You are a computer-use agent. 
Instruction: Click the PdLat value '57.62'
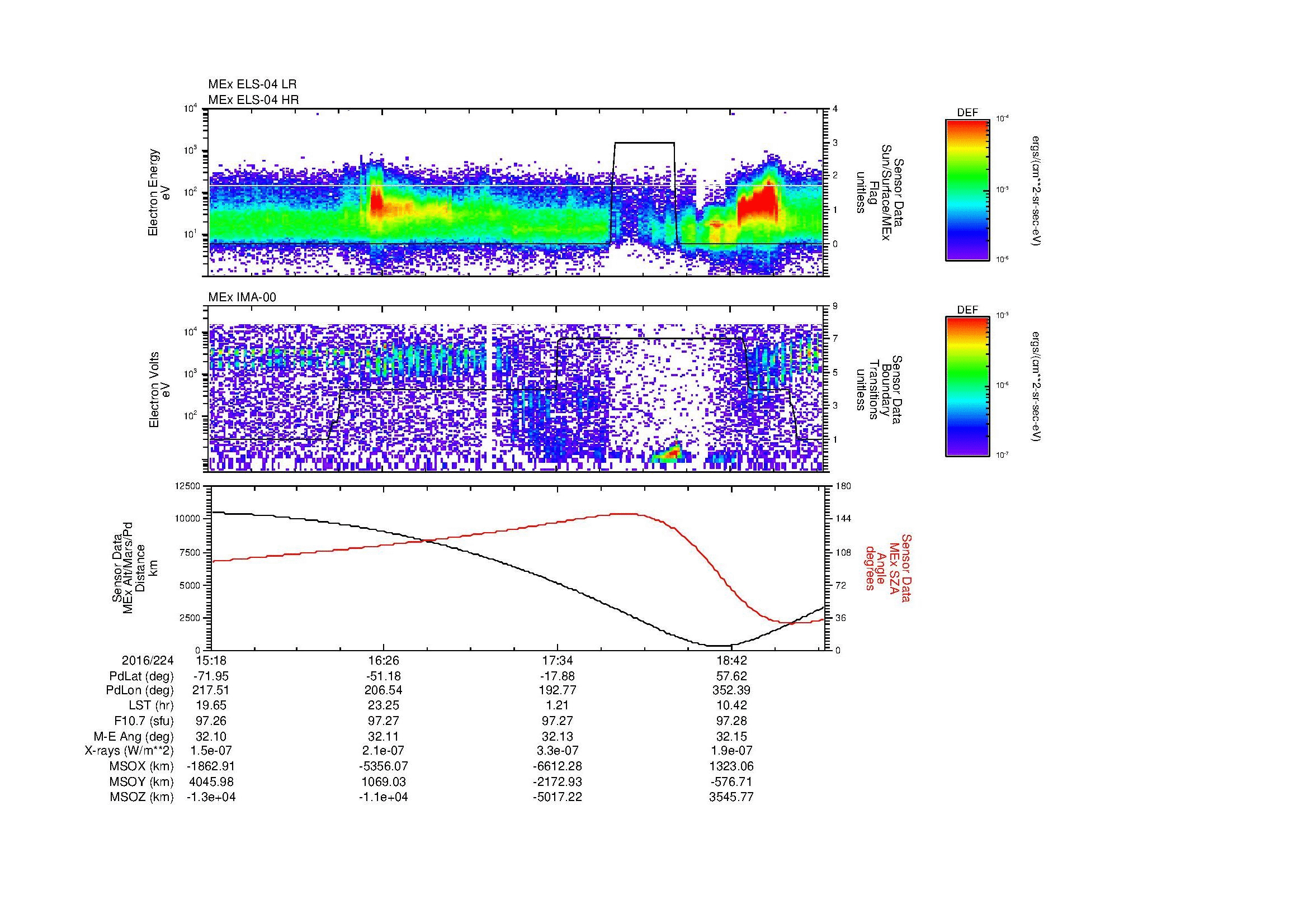pyautogui.click(x=731, y=676)
